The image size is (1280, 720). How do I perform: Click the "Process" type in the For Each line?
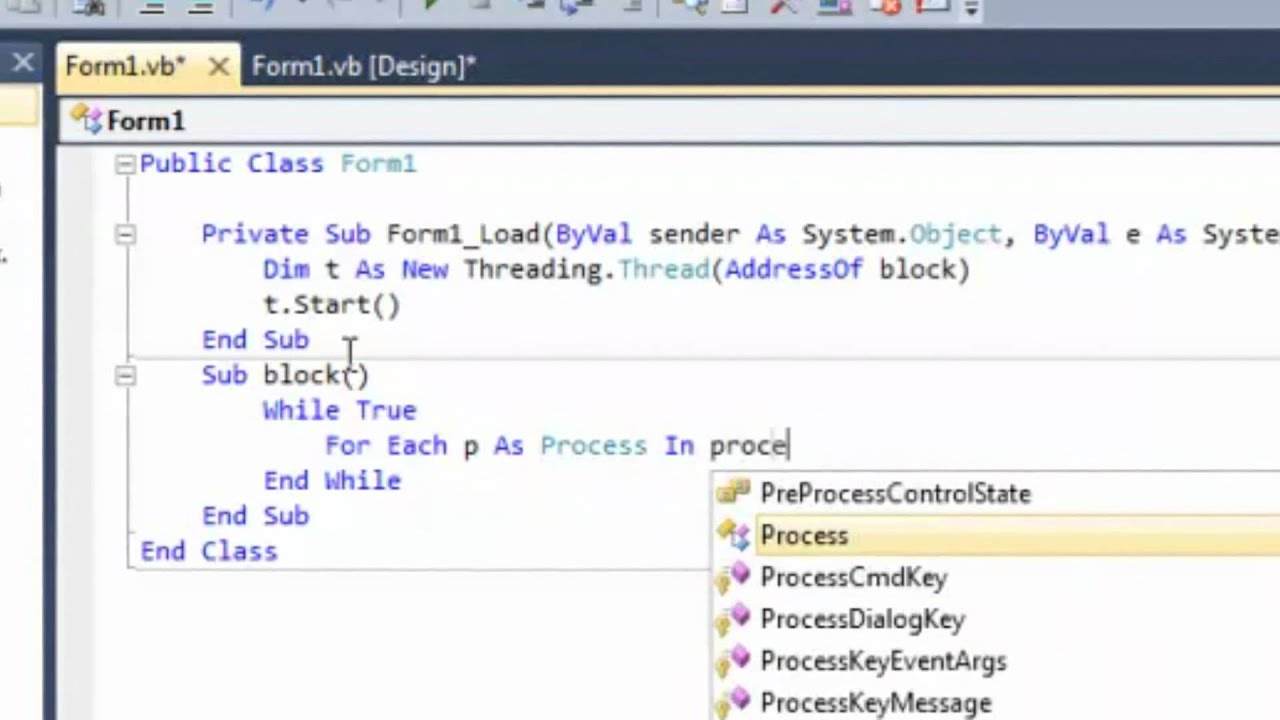point(593,445)
